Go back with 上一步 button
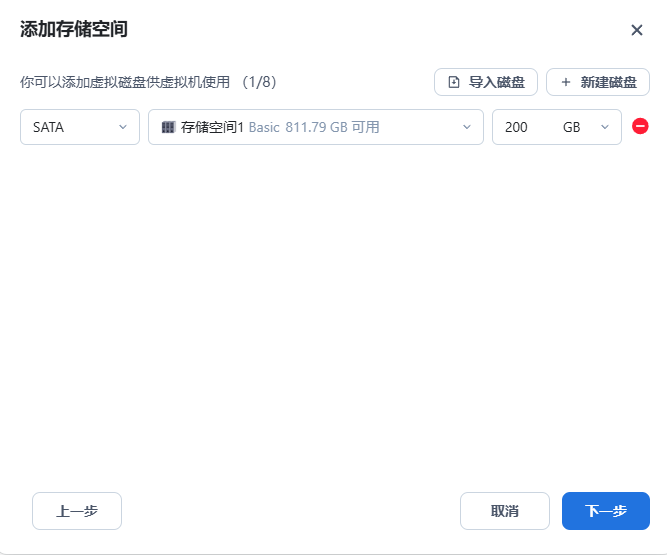Image resolution: width=667 pixels, height=555 pixels. point(77,511)
